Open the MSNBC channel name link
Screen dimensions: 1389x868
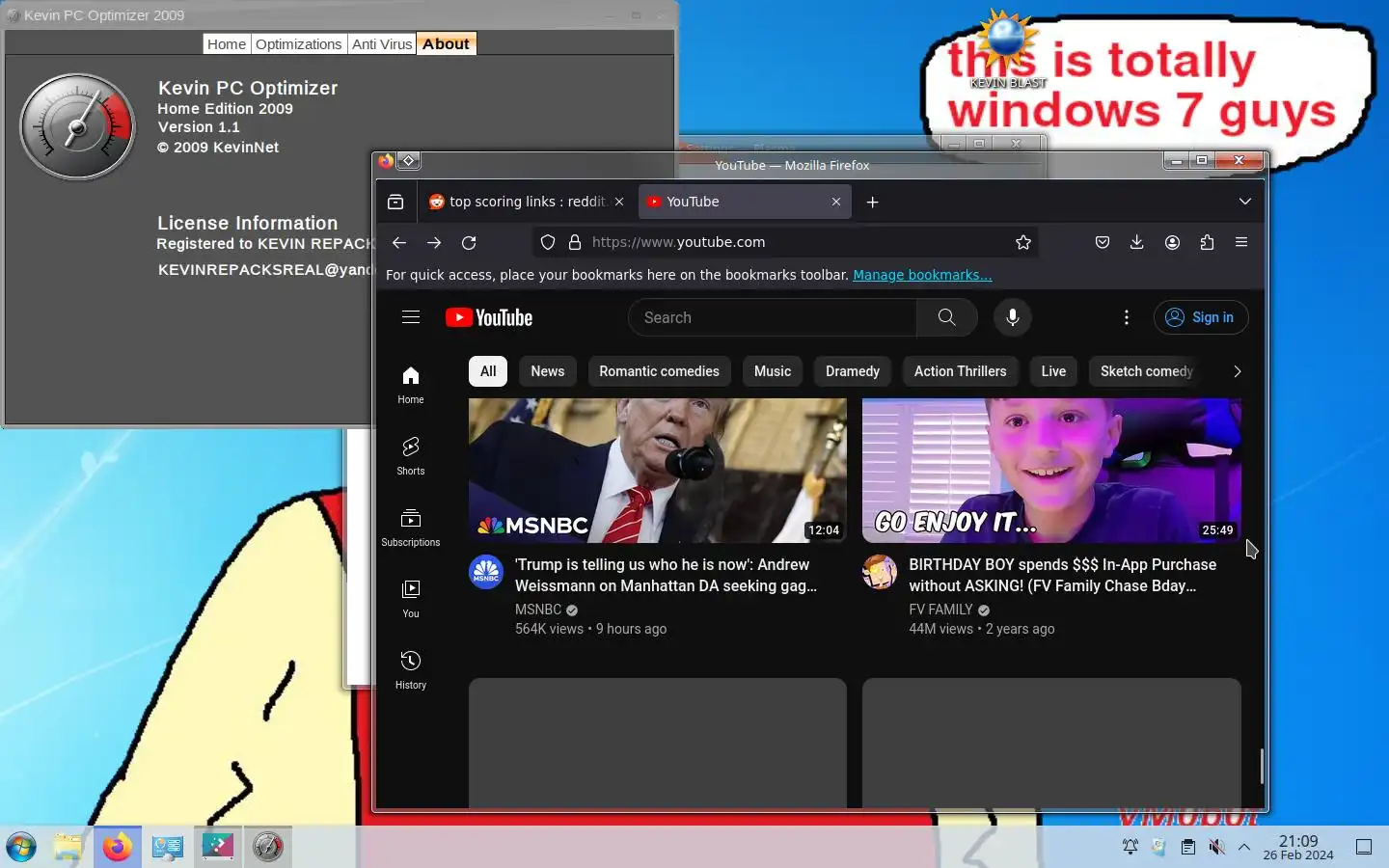pos(538,610)
